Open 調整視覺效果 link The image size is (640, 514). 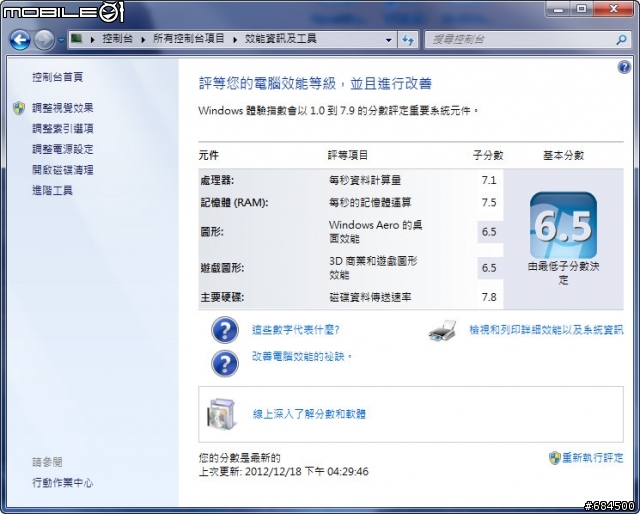62,108
